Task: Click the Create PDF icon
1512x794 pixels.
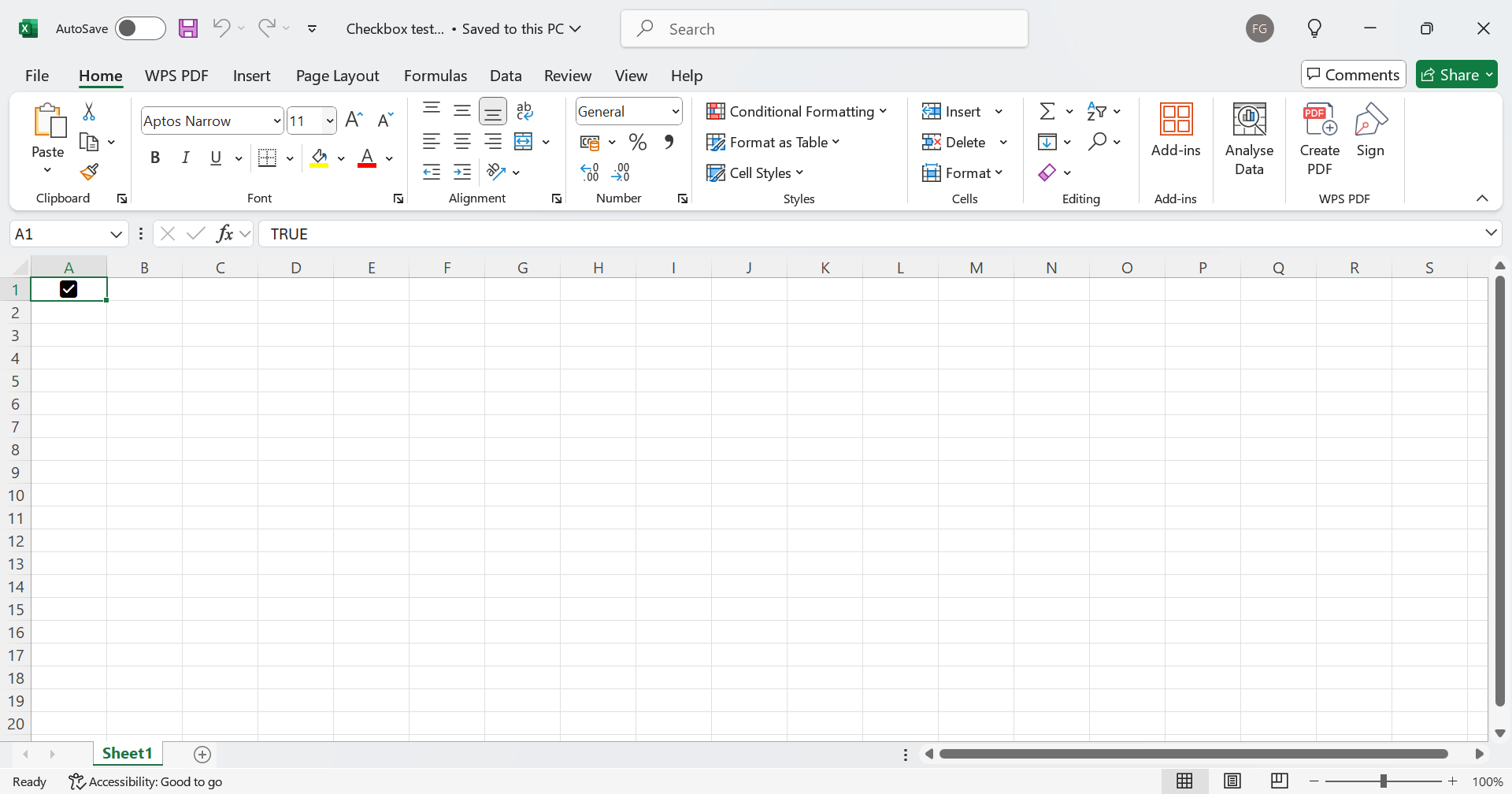Action: coord(1319,139)
